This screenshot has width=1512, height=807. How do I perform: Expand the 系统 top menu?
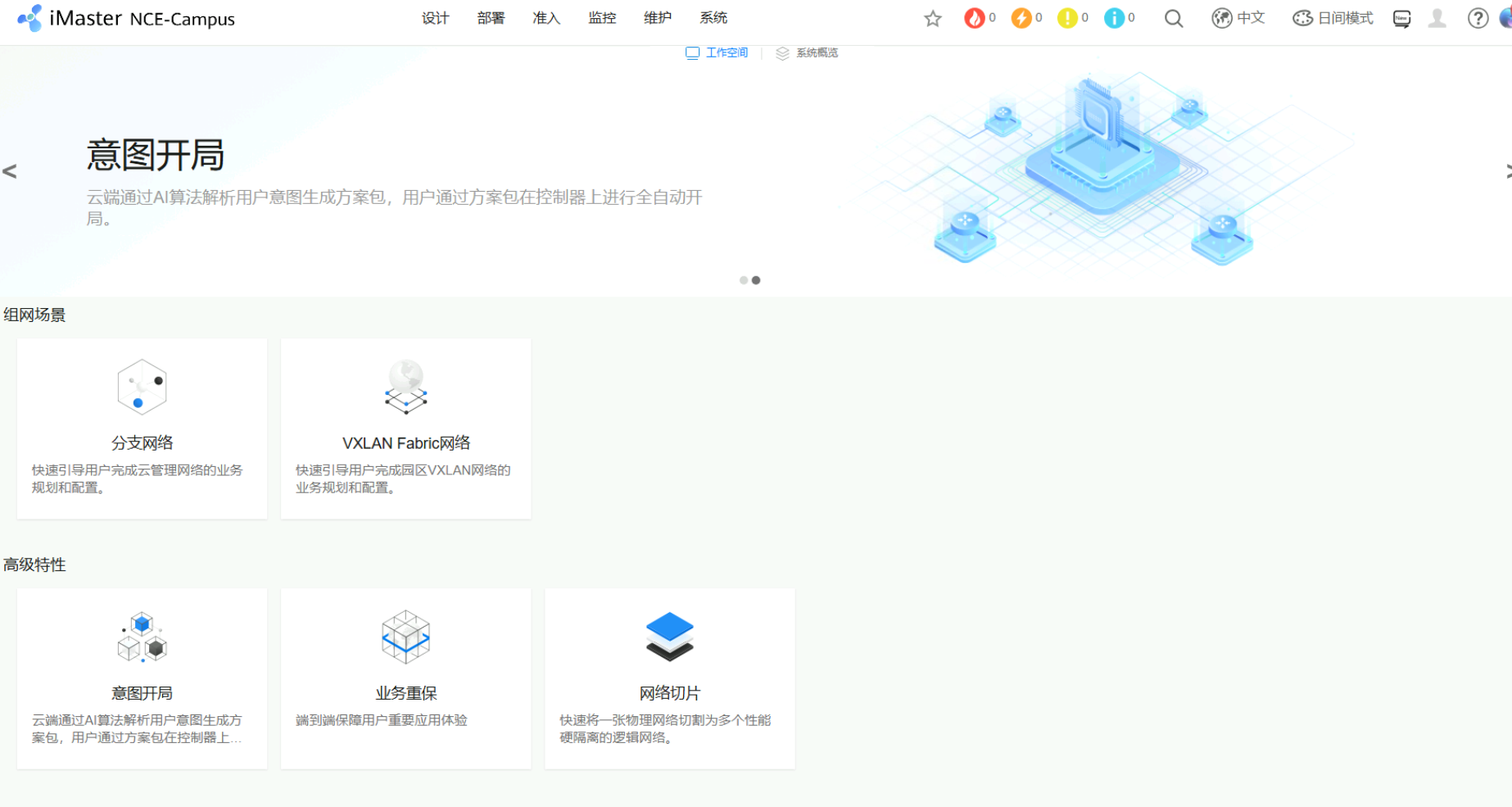(x=713, y=18)
